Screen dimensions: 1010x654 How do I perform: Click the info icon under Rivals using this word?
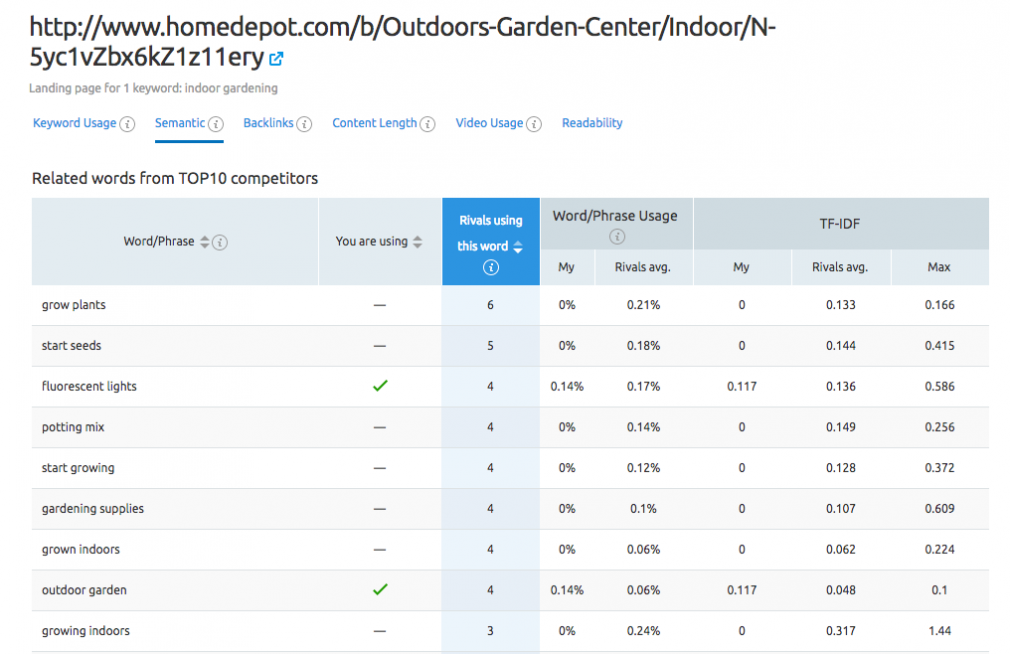(491, 267)
